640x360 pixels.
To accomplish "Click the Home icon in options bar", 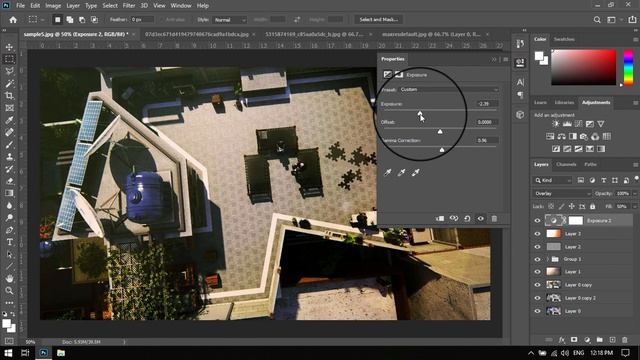I will click(13, 20).
